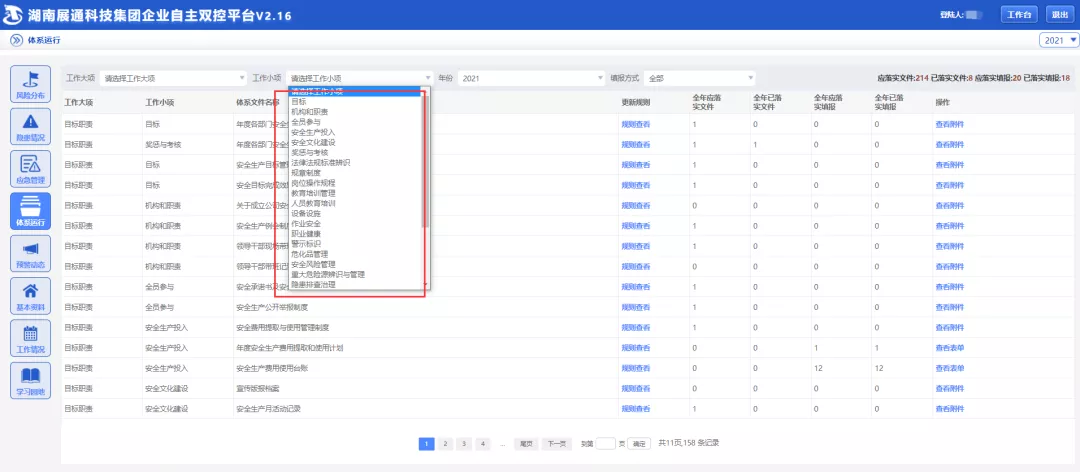Focus the page number jump input

[605, 444]
